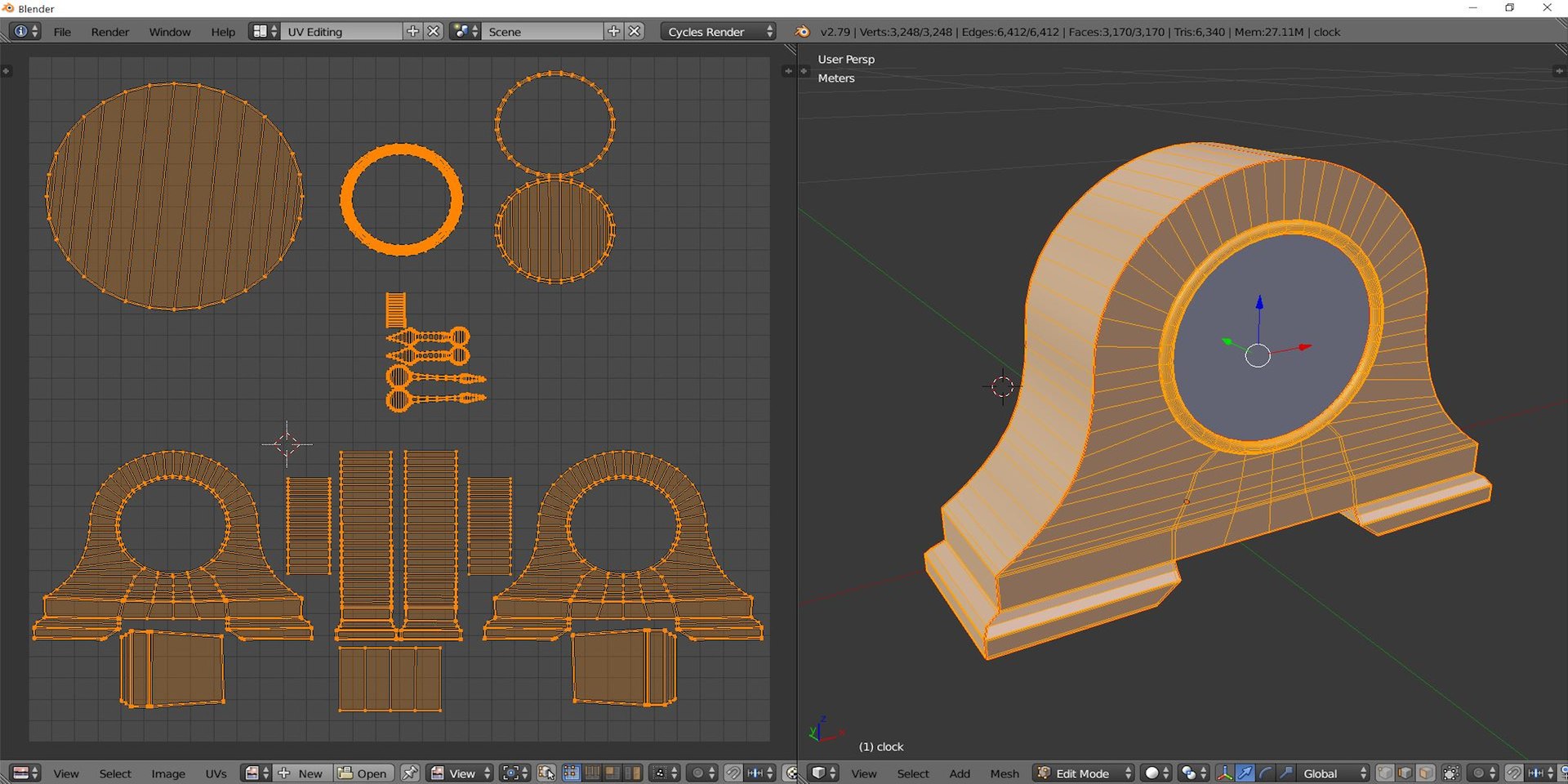
Task: Toggle snapping in the UV editor
Action: (x=733, y=773)
